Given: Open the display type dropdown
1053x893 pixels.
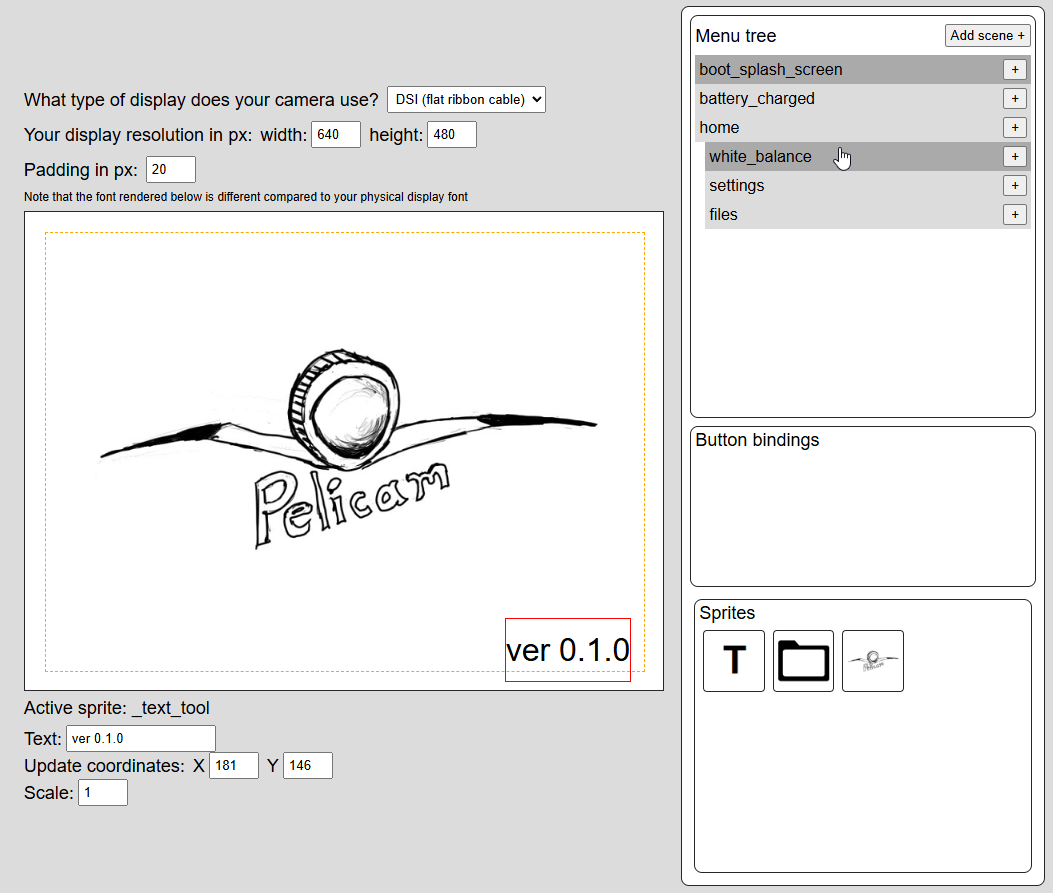Looking at the screenshot, I should click(x=466, y=99).
